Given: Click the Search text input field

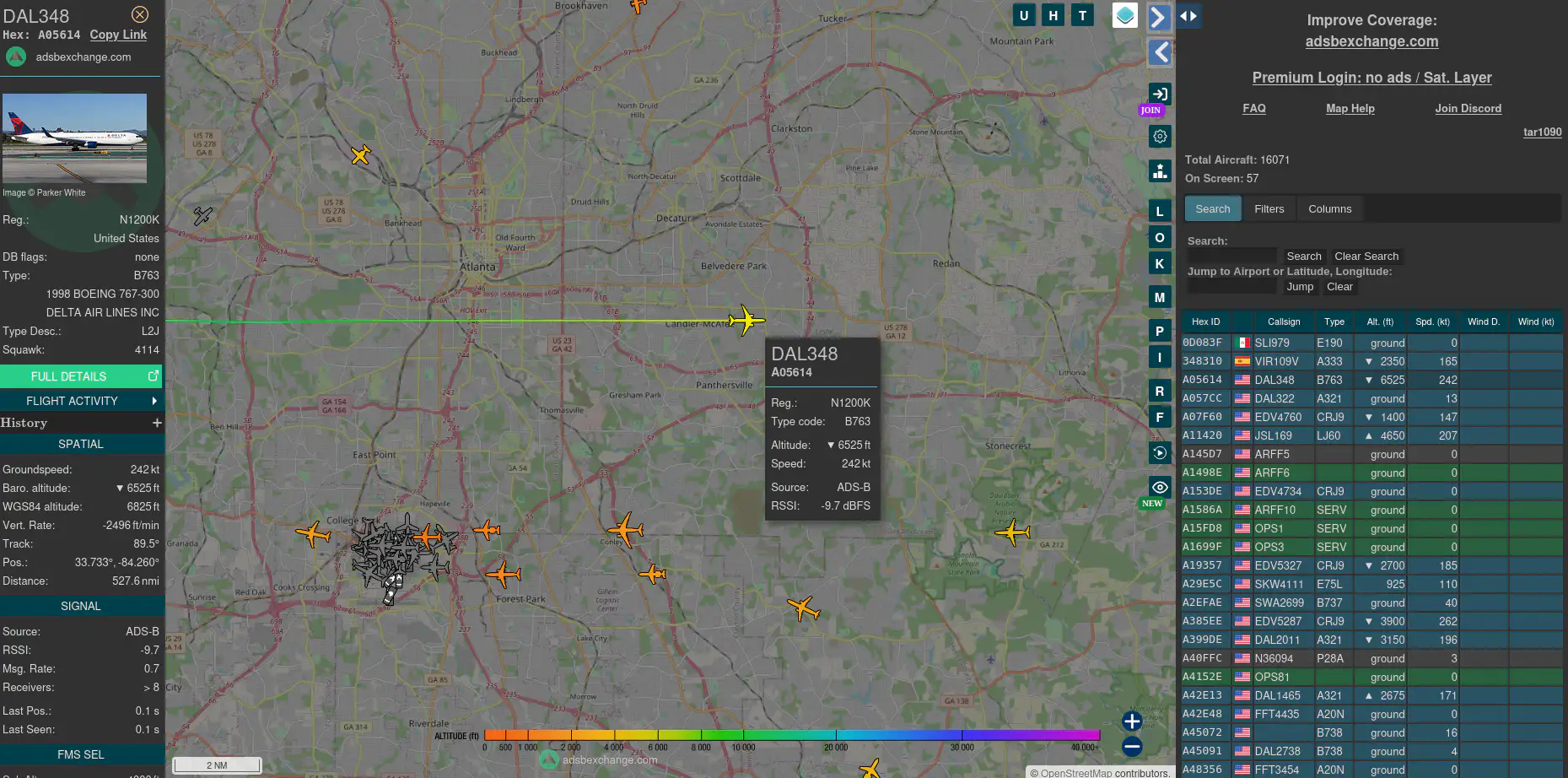Looking at the screenshot, I should pos(1232,256).
